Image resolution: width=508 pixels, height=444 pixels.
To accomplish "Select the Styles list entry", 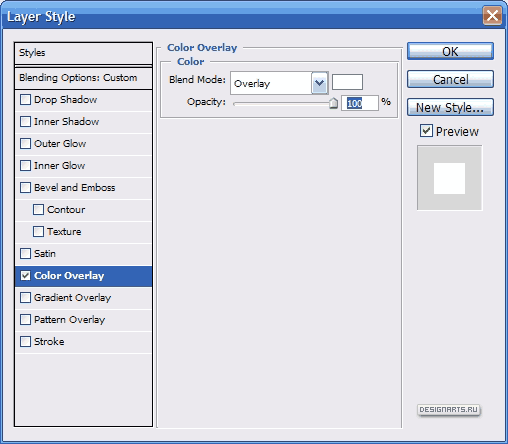I will pos(83,53).
